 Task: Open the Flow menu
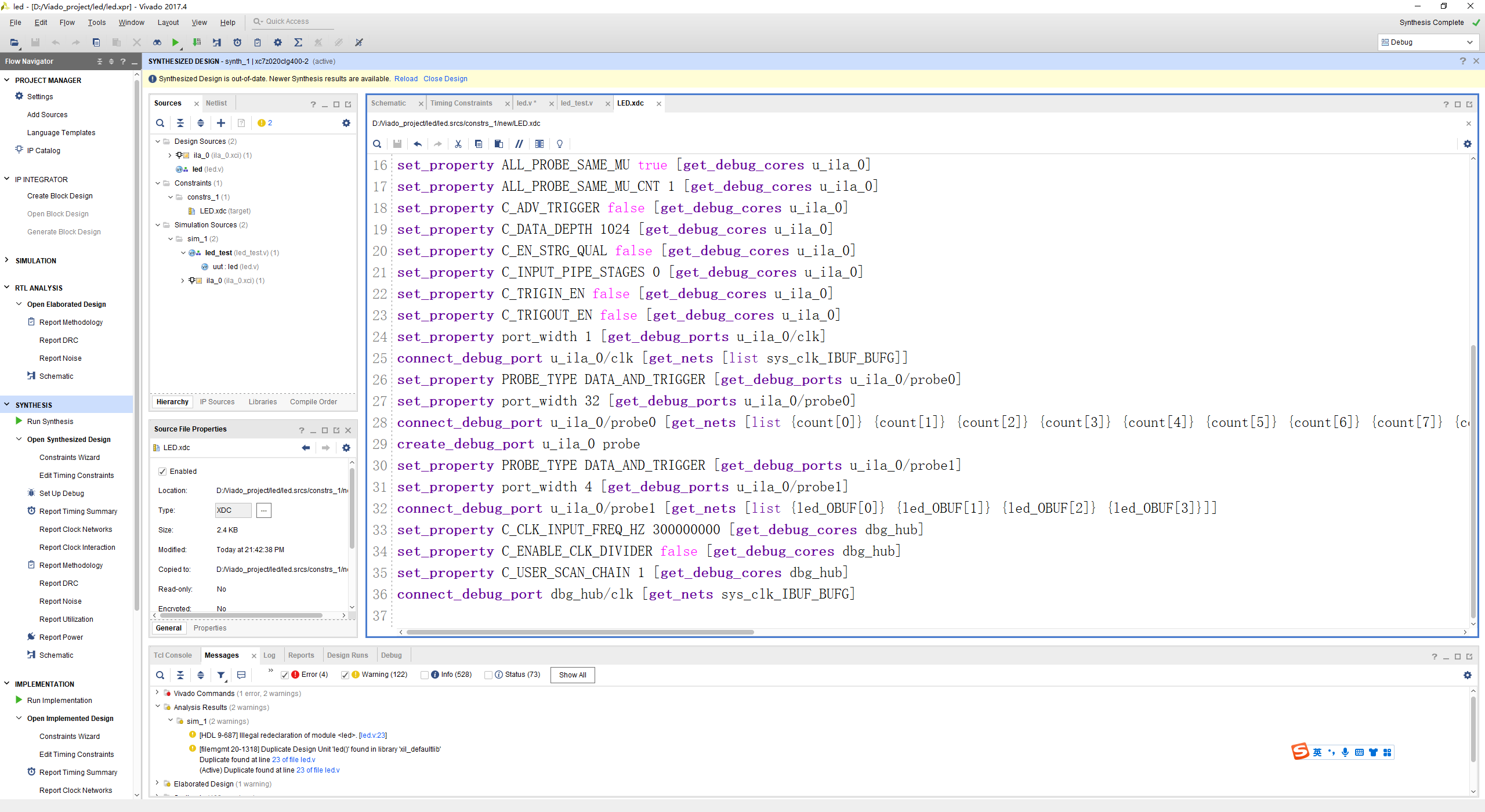pos(67,23)
